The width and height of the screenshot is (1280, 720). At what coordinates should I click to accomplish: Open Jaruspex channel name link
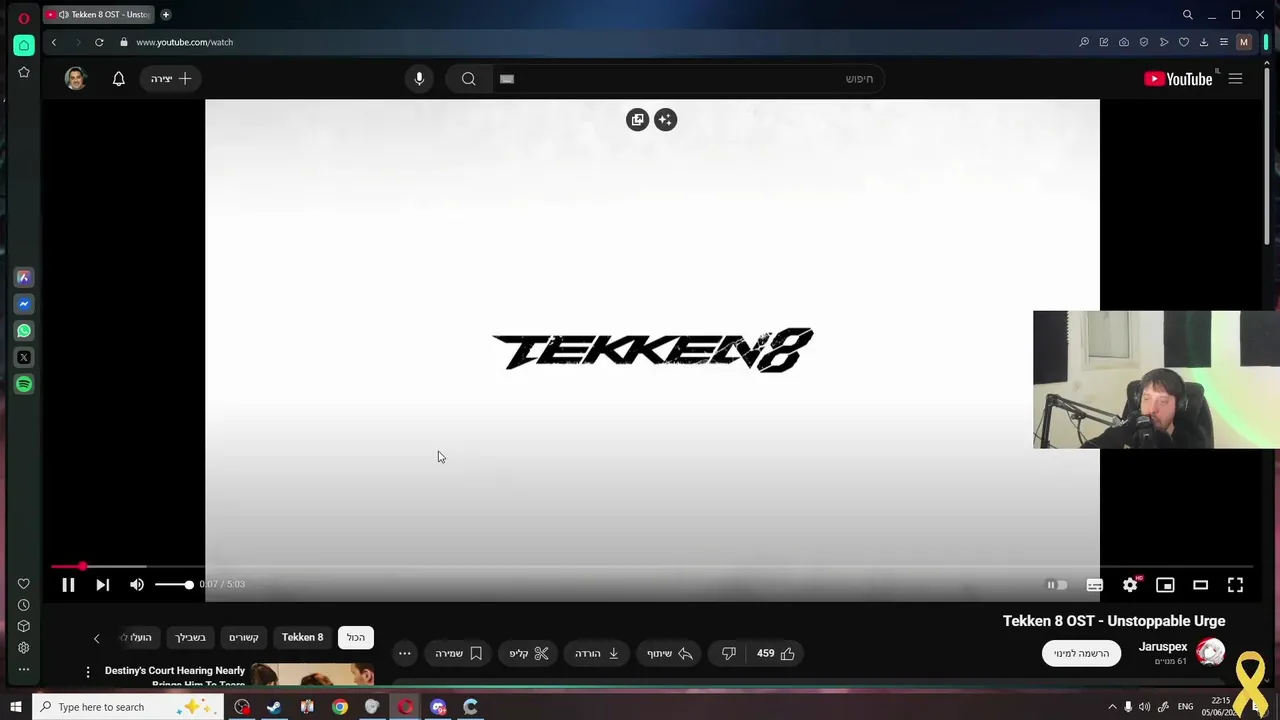1163,647
